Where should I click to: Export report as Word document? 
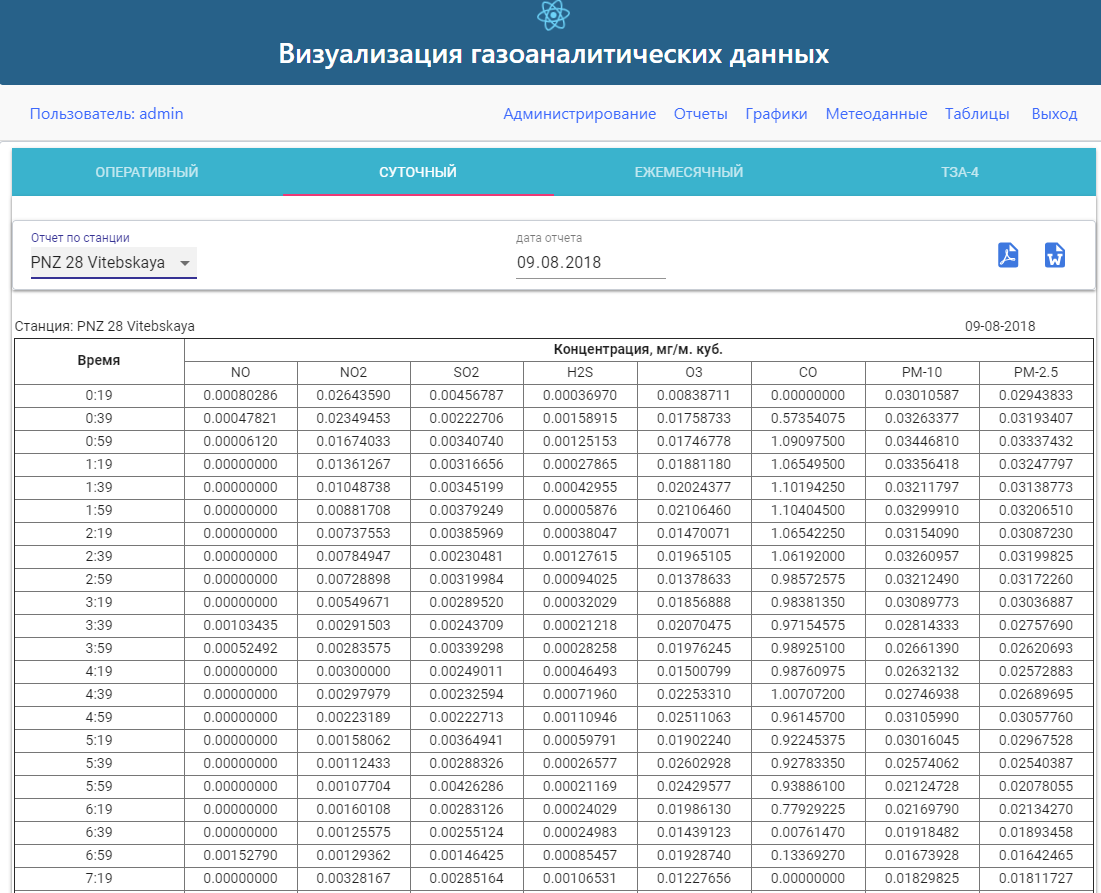coord(1055,256)
